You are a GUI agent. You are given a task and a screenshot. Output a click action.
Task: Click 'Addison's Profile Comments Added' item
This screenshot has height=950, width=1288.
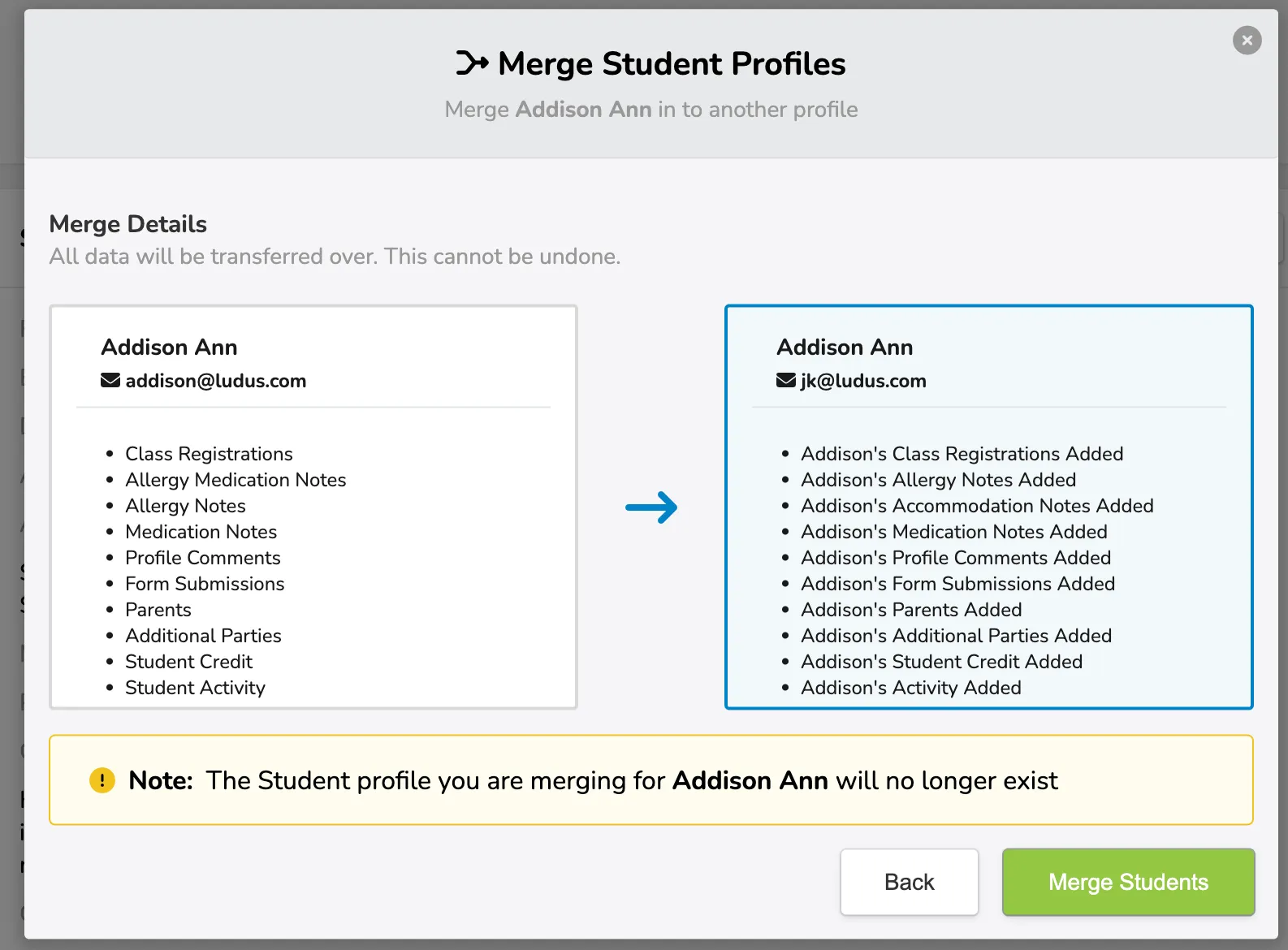point(955,558)
